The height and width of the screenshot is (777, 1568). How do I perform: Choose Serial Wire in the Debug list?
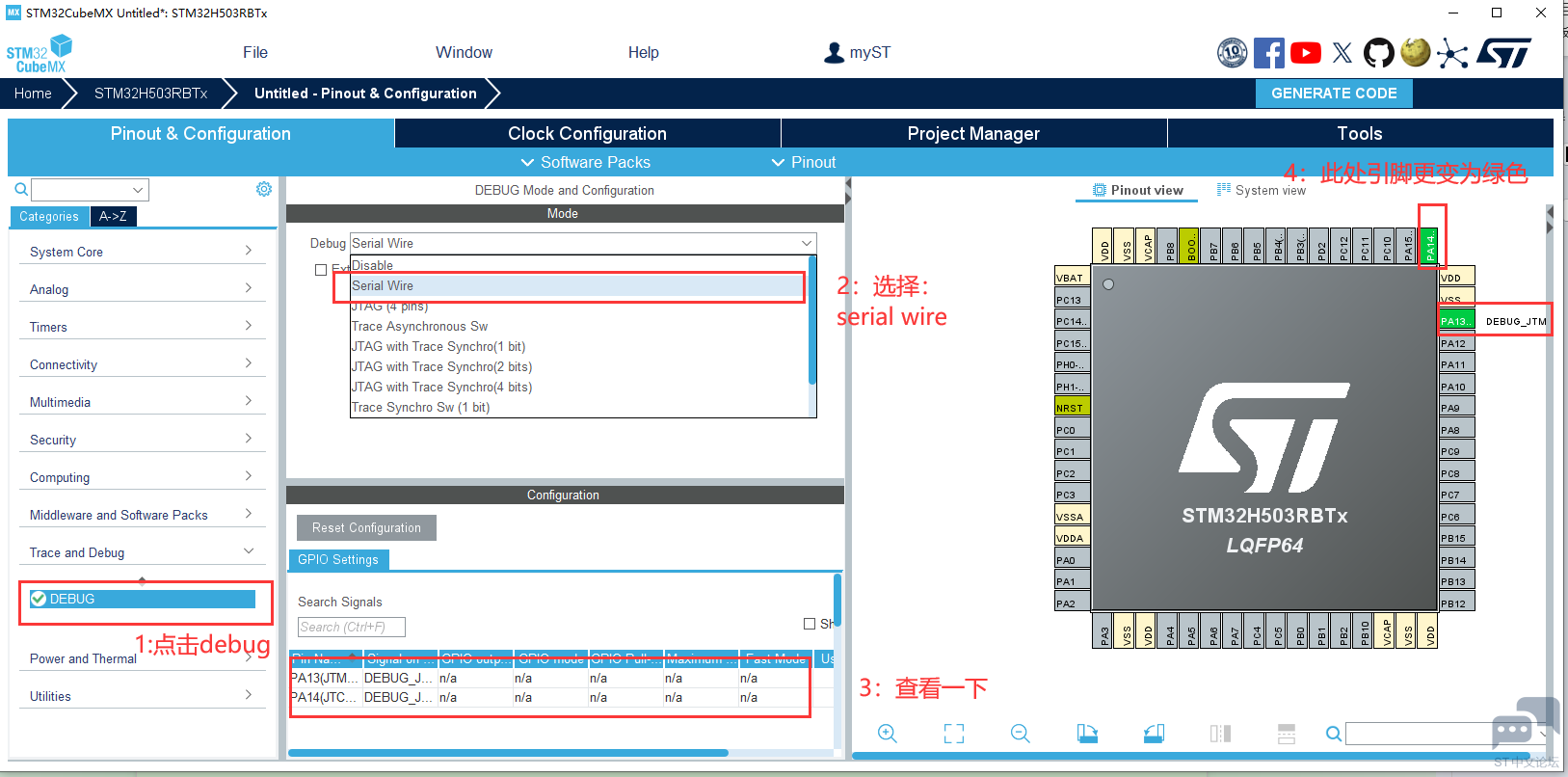point(578,285)
